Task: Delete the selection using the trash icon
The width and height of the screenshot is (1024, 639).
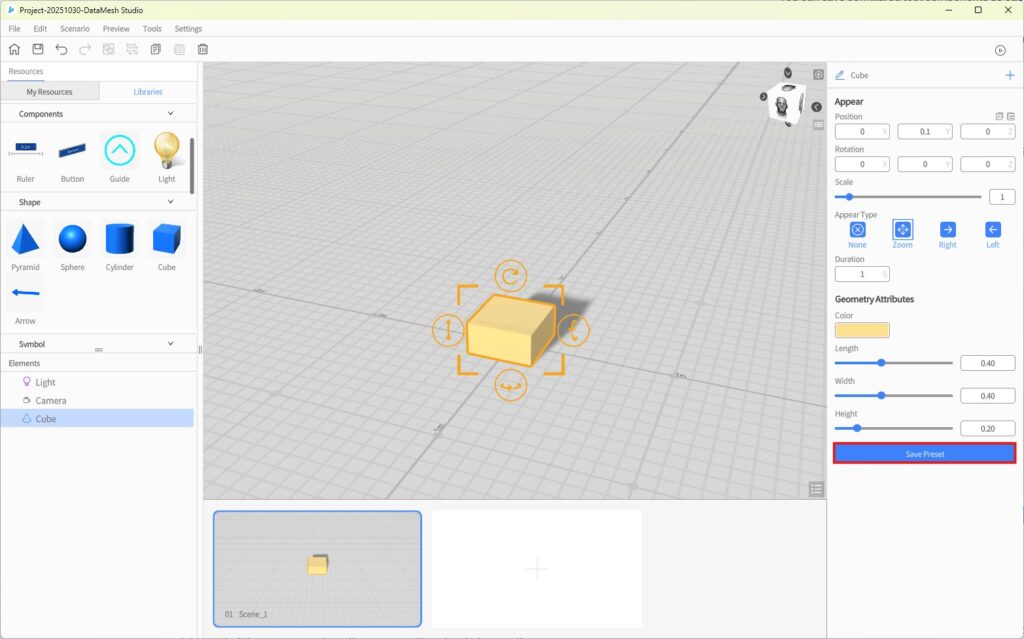Action: [203, 49]
